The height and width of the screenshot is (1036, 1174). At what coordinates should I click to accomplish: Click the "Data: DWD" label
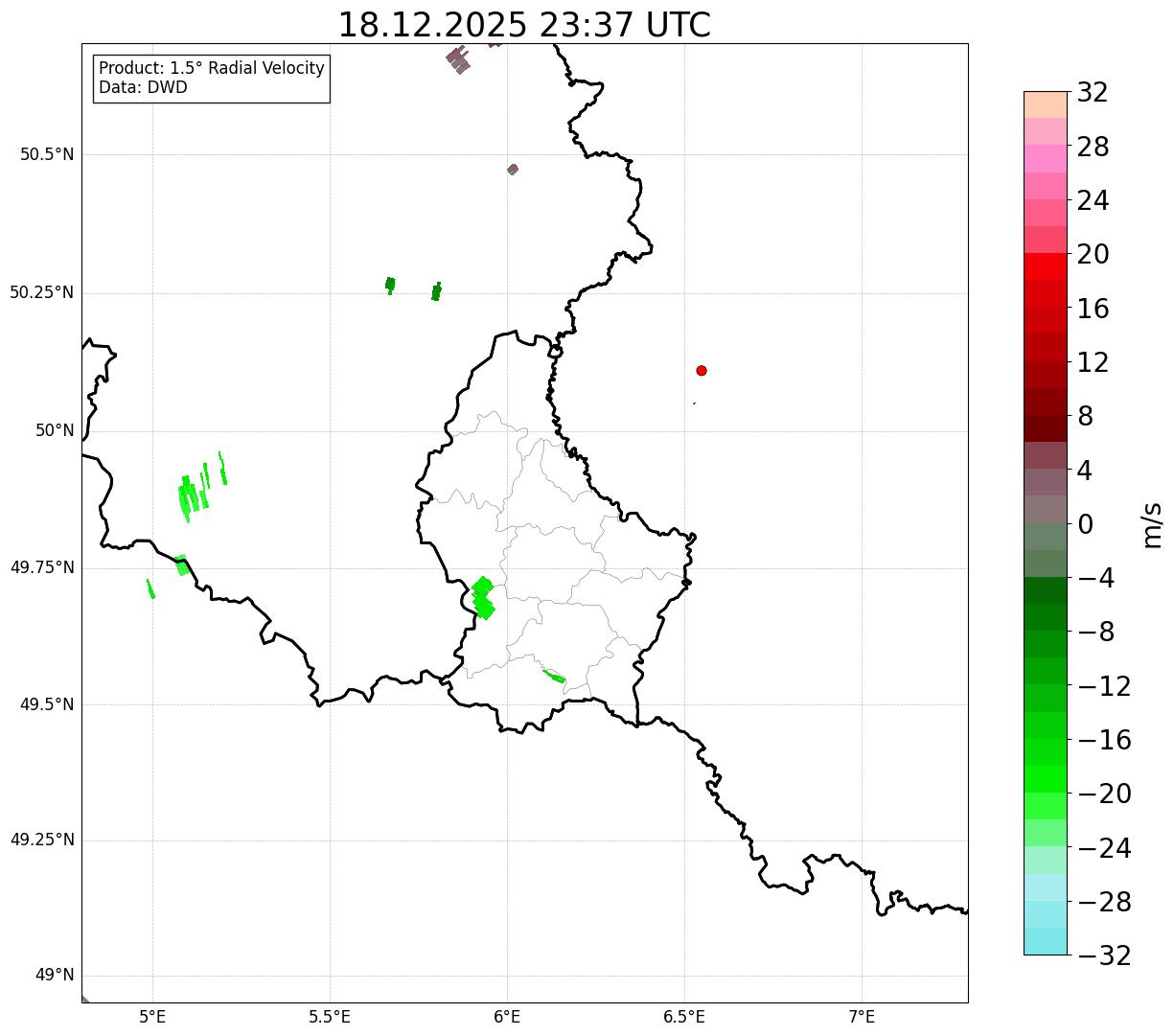click(143, 87)
